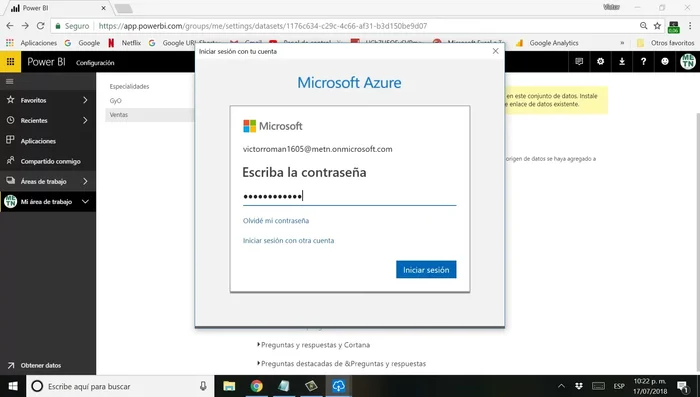The width and height of the screenshot is (700, 397).
Task: Open Favoritos in the sidebar
Action: tap(33, 100)
